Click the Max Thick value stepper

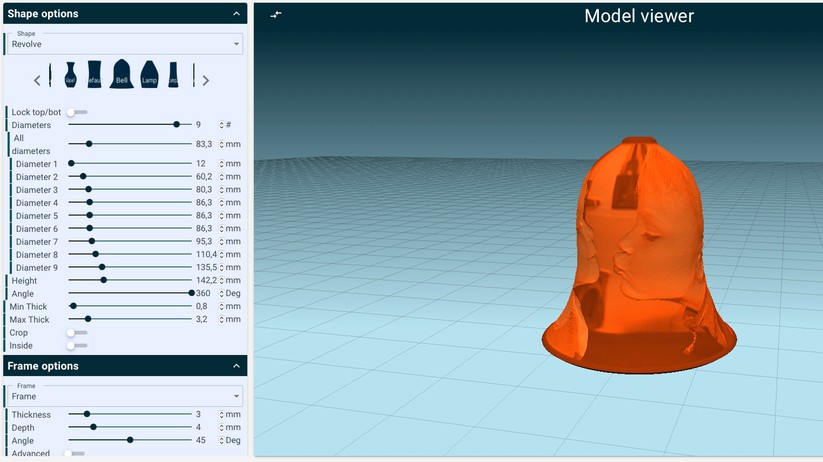point(221,320)
